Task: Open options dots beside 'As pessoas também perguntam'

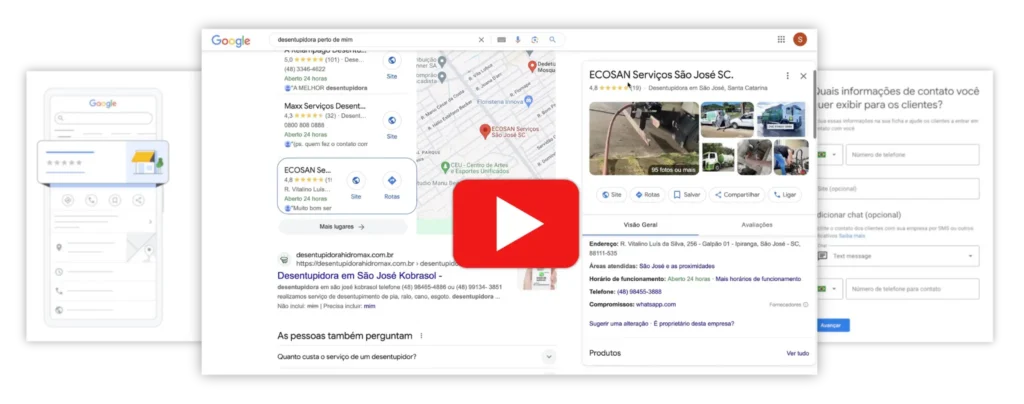Action: pos(421,336)
